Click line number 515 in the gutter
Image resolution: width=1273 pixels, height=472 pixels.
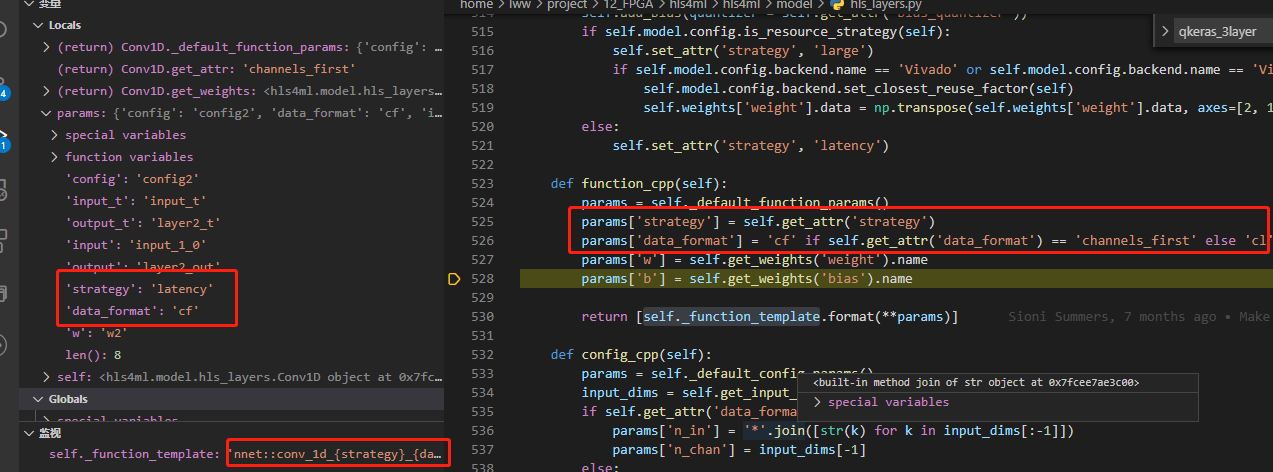coord(482,31)
